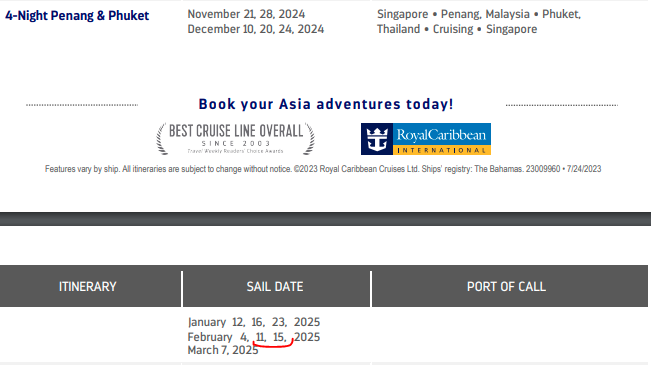
Task: Click the November 21, 28, 2024 sail dates
Action: point(246,14)
